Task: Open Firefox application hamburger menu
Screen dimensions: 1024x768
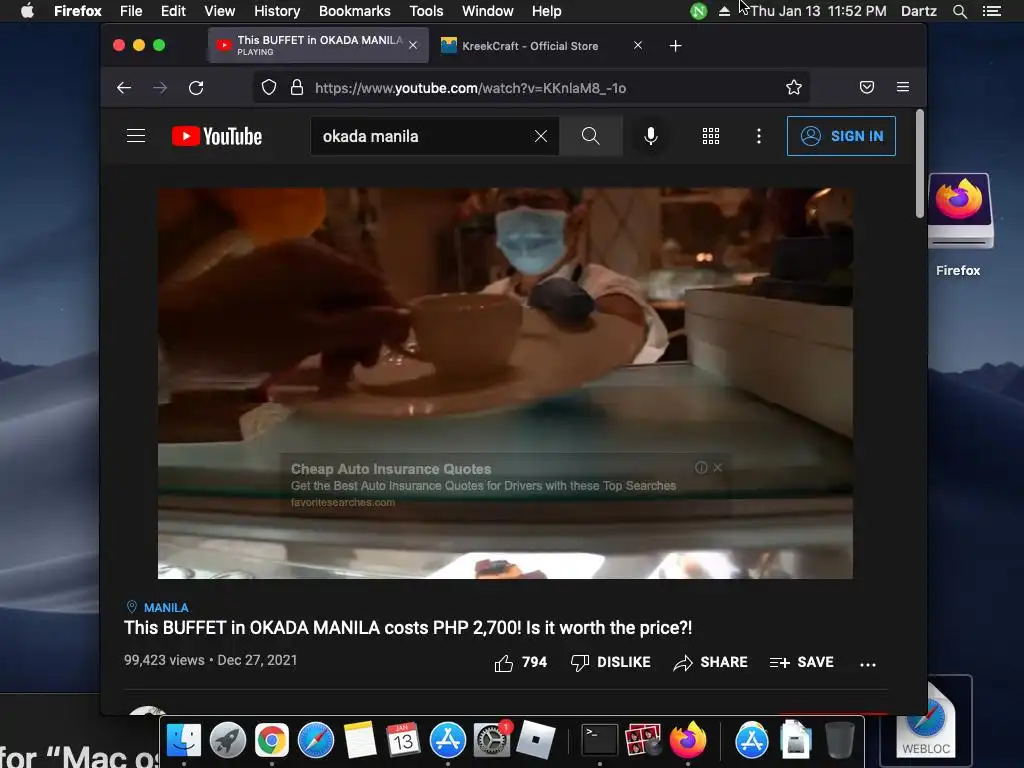Action: point(903,88)
